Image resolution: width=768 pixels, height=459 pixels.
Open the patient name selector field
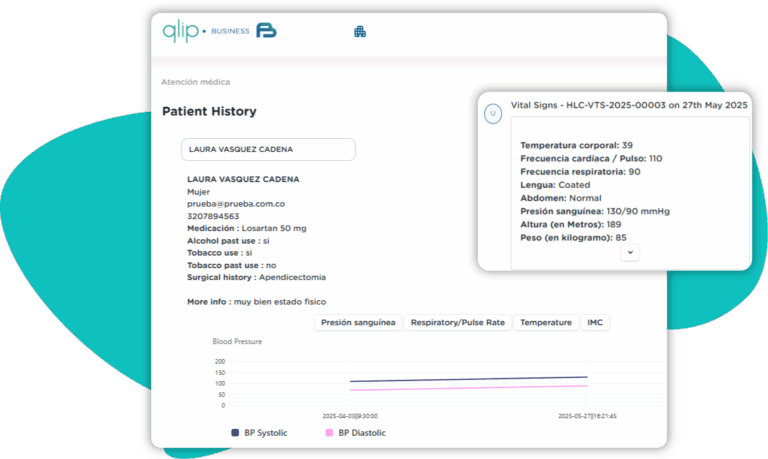(267, 149)
